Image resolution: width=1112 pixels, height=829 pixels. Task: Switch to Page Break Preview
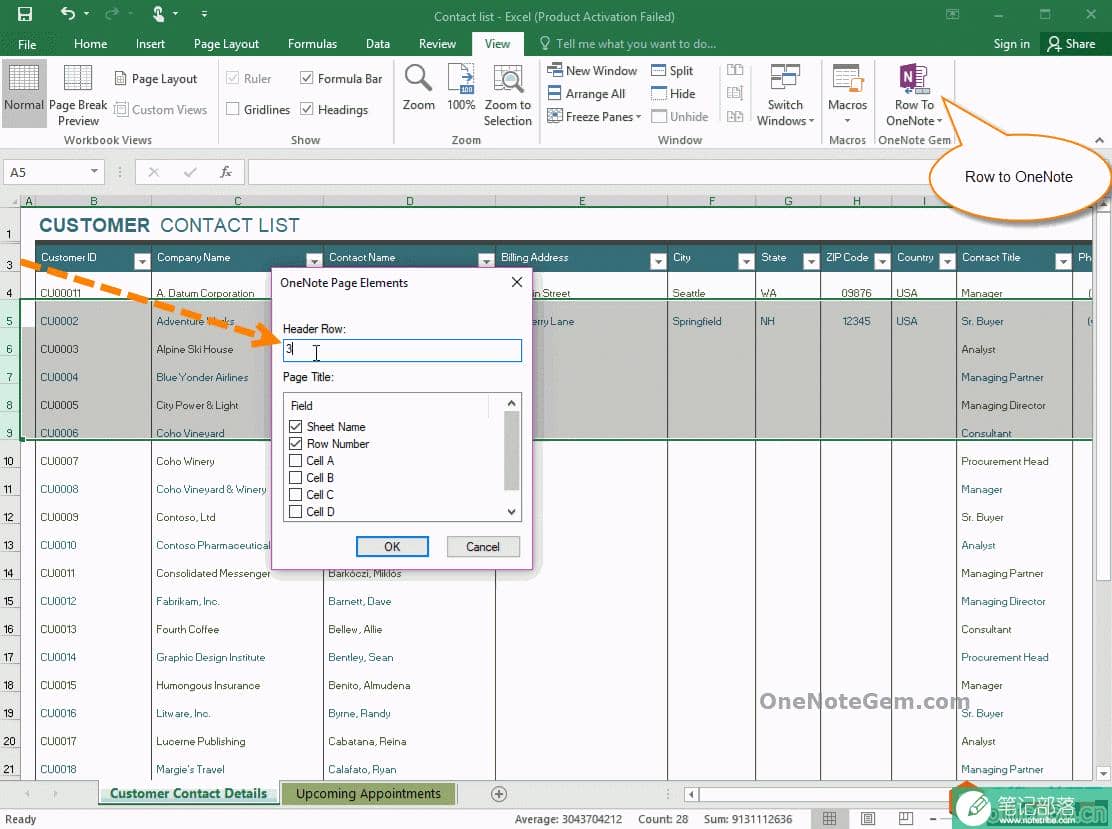click(78, 94)
